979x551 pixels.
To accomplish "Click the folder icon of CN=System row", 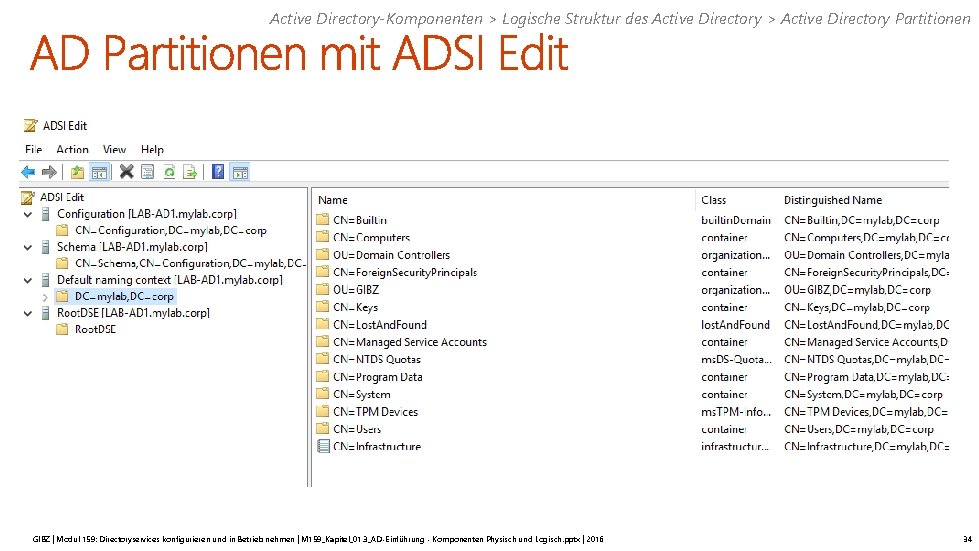I will (x=323, y=394).
